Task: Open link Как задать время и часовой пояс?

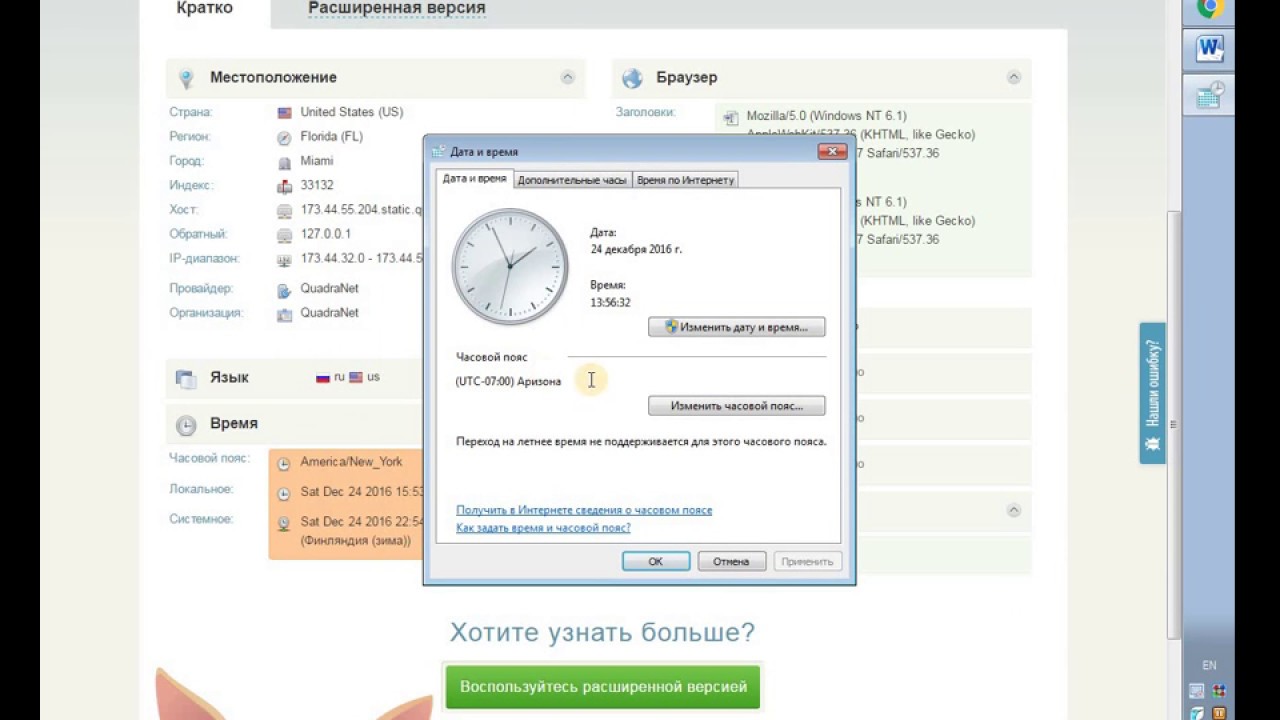Action: [x=543, y=528]
